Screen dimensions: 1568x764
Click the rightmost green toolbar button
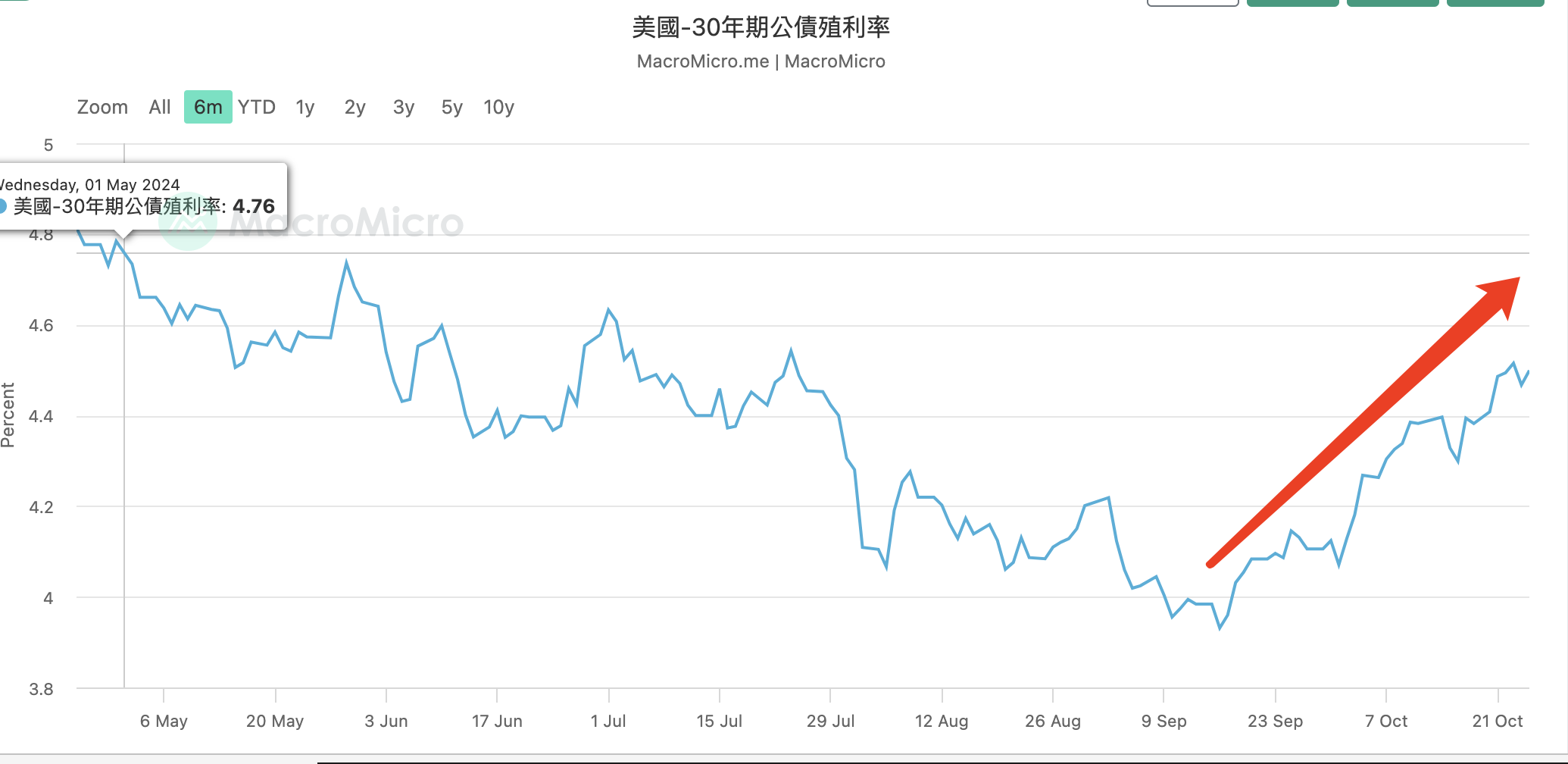pyautogui.click(x=1496, y=2)
